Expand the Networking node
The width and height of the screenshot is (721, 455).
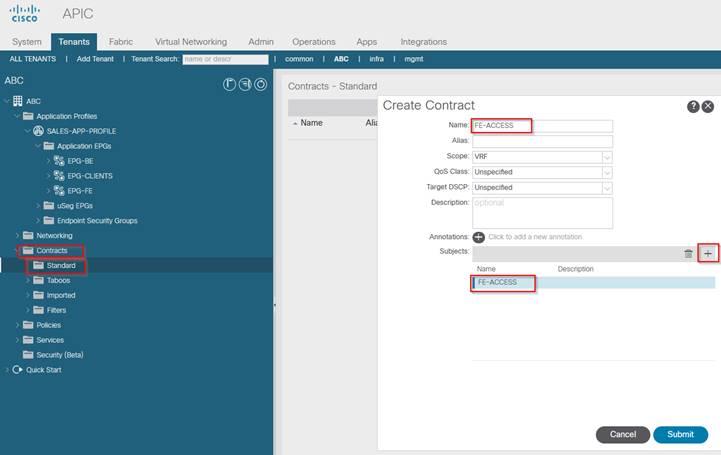pyautogui.click(x=17, y=235)
